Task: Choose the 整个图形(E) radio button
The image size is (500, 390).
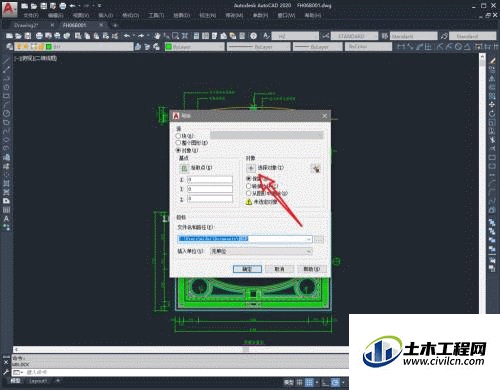Action: tap(178, 143)
